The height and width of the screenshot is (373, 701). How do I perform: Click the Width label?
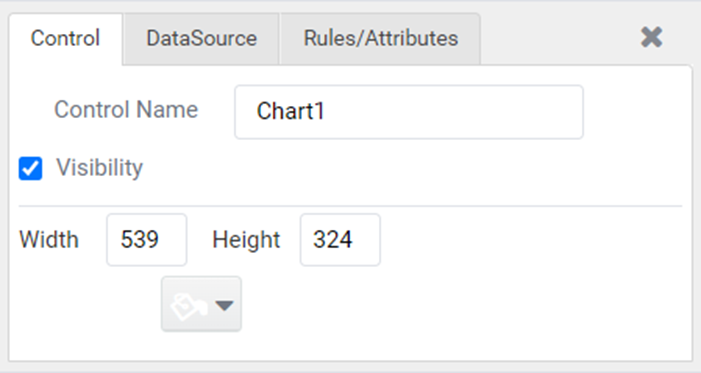(x=49, y=240)
